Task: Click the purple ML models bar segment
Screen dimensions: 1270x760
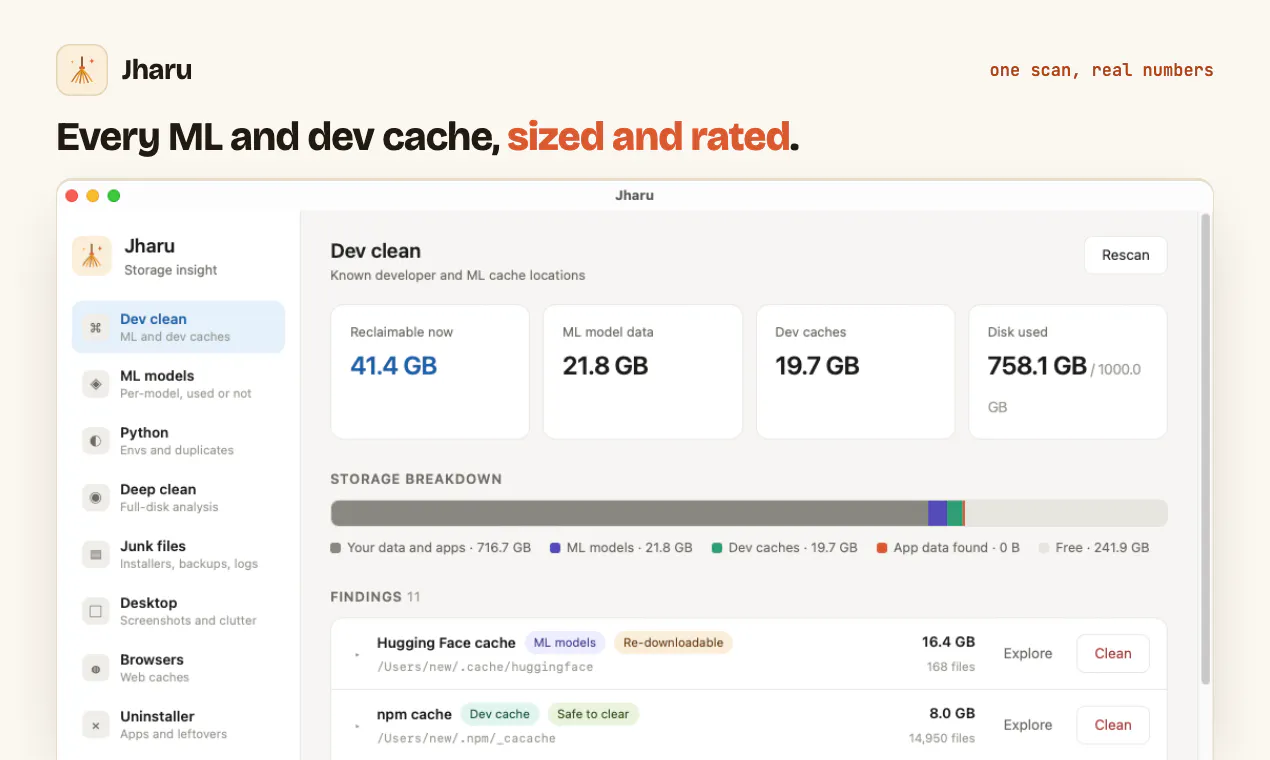Action: pos(937,513)
